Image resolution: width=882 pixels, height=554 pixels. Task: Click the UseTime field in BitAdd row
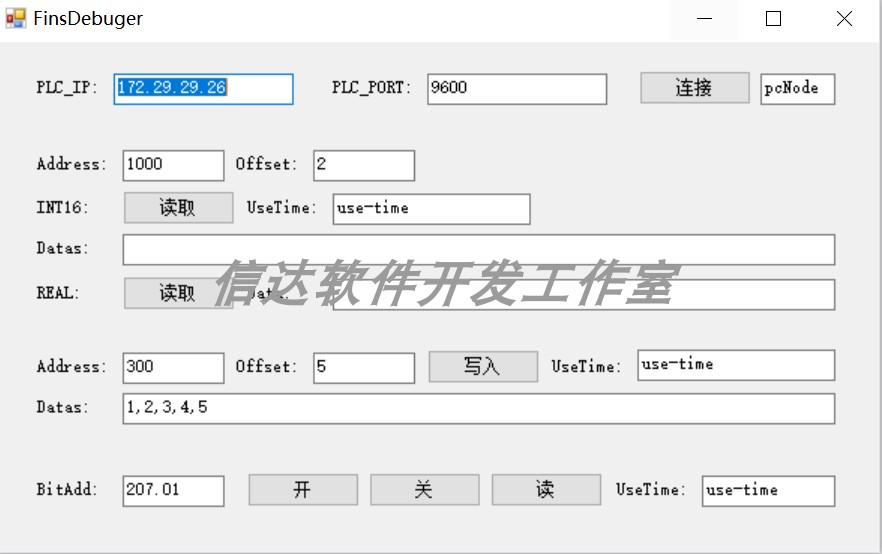click(768, 491)
